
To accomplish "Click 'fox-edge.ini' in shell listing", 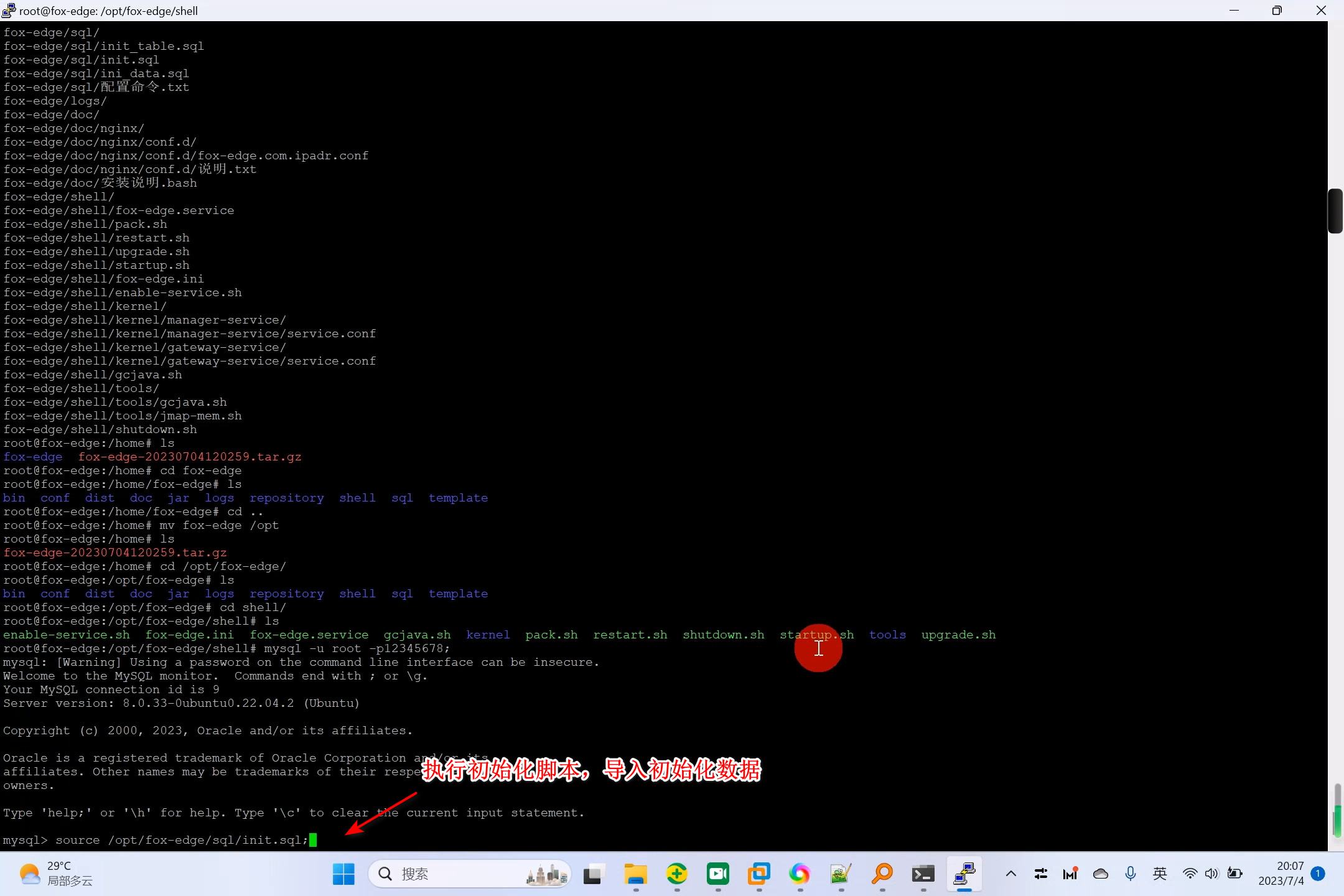I will tap(190, 635).
